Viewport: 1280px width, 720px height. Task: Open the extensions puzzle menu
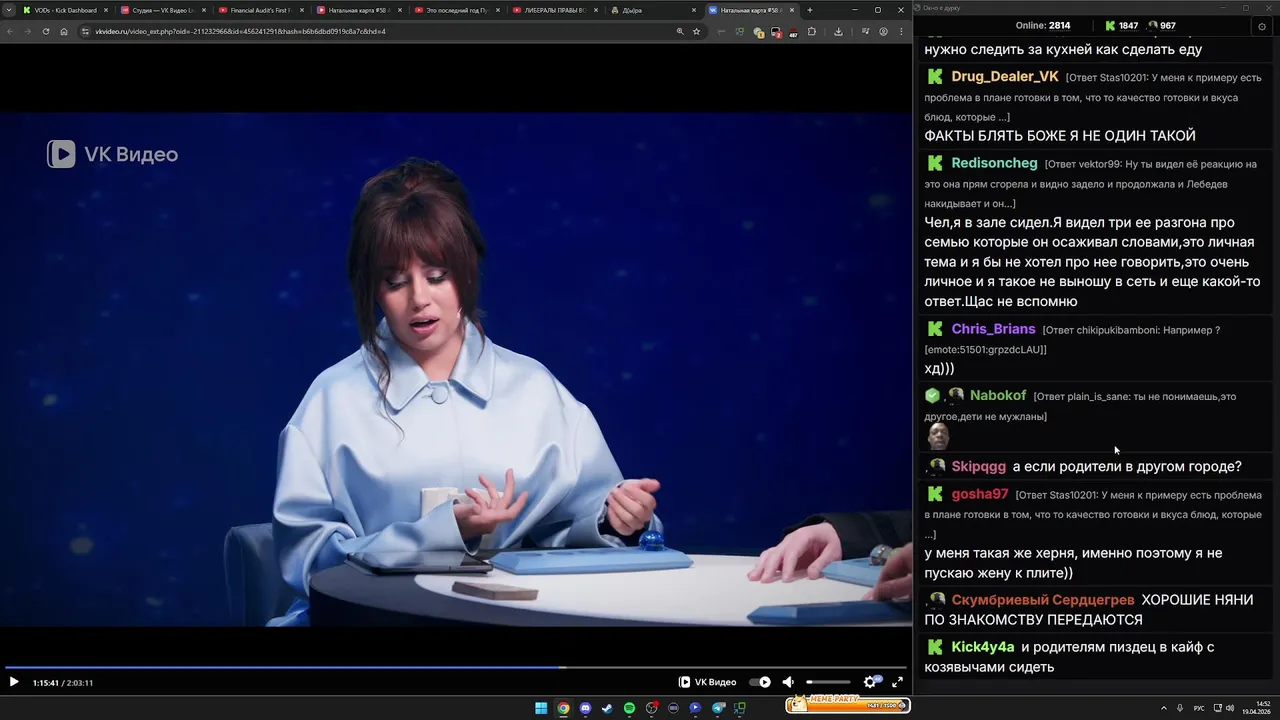812,31
